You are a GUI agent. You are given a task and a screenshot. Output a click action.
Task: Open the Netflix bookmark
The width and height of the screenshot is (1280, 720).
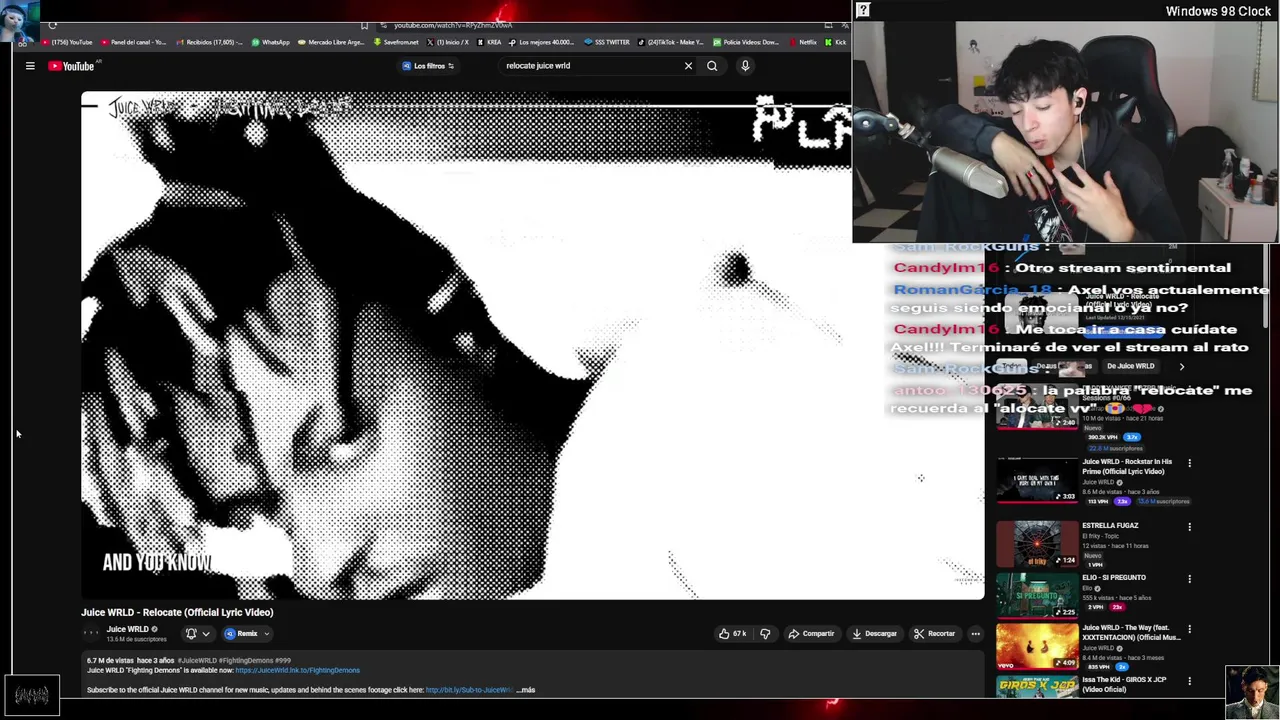pyautogui.click(x=802, y=42)
